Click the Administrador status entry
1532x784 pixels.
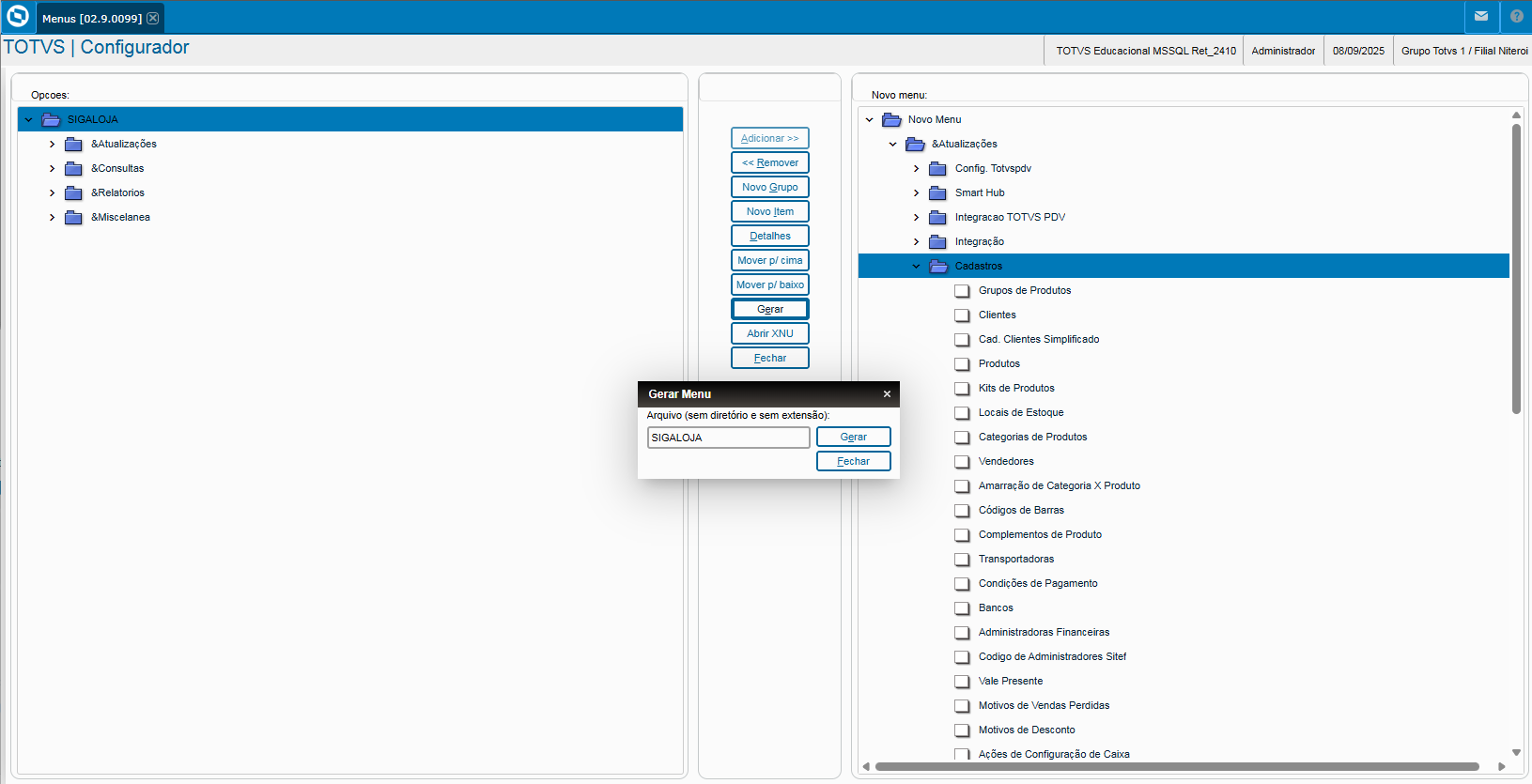pos(1283,51)
